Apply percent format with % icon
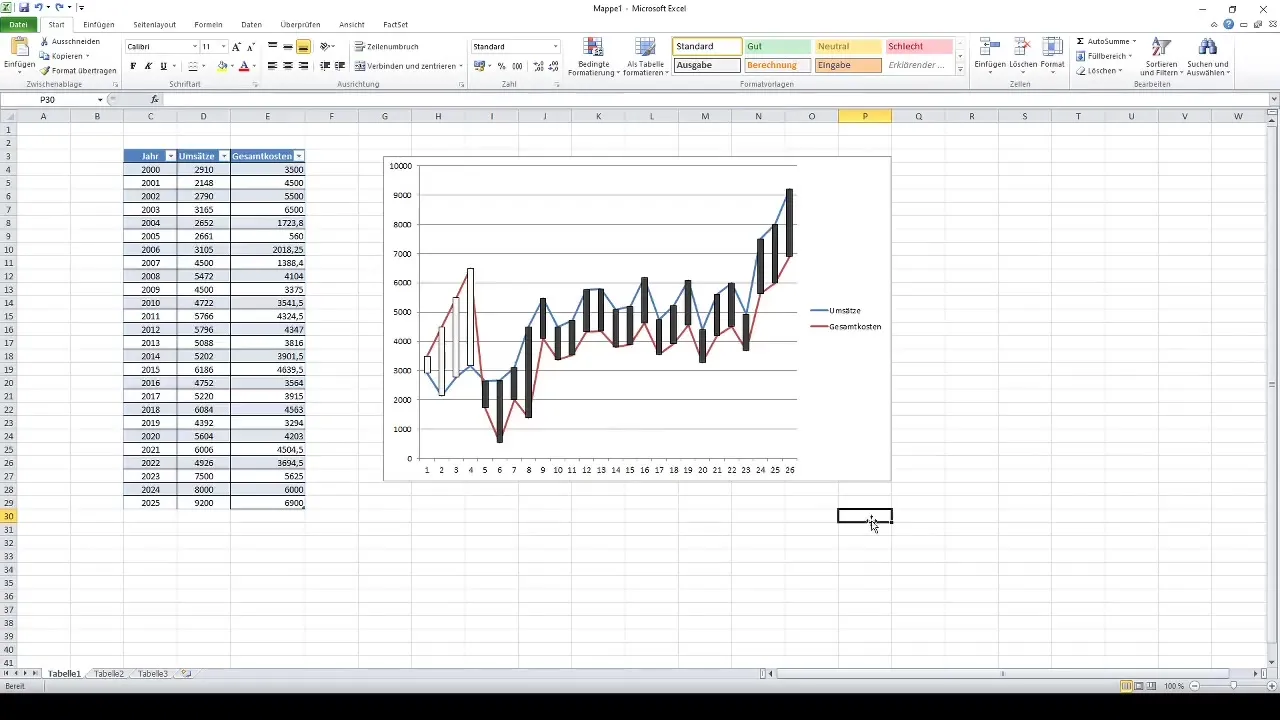 pos(502,66)
